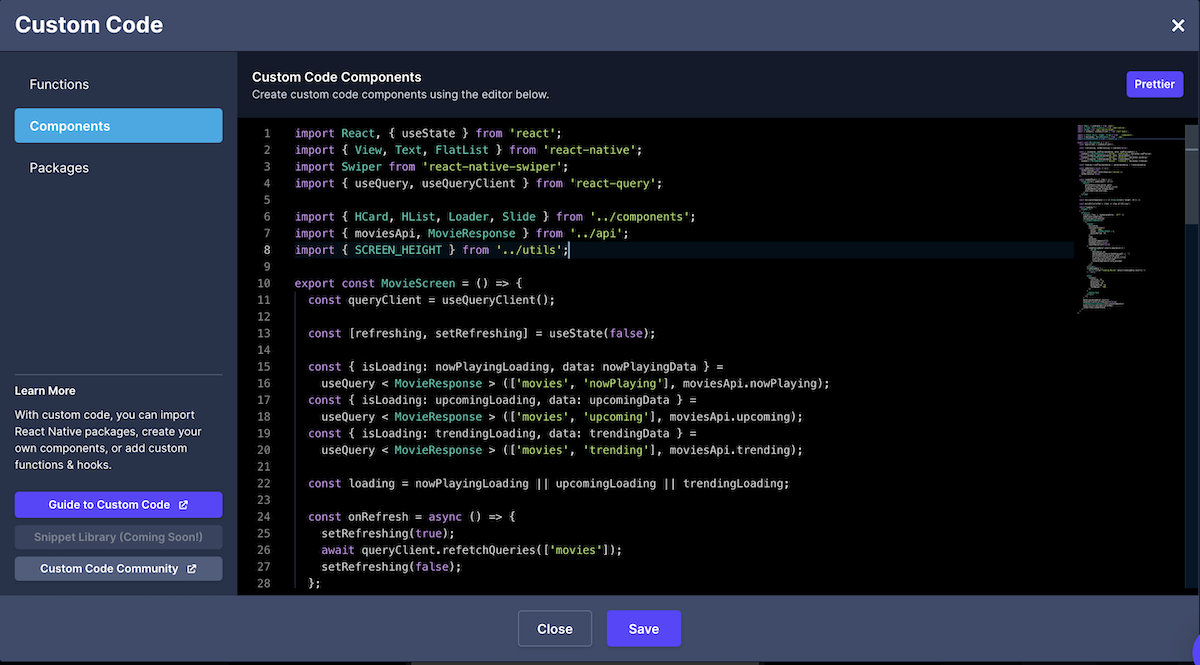Click the 'const loading' declaration line
Image resolution: width=1200 pixels, height=665 pixels.
(549, 483)
